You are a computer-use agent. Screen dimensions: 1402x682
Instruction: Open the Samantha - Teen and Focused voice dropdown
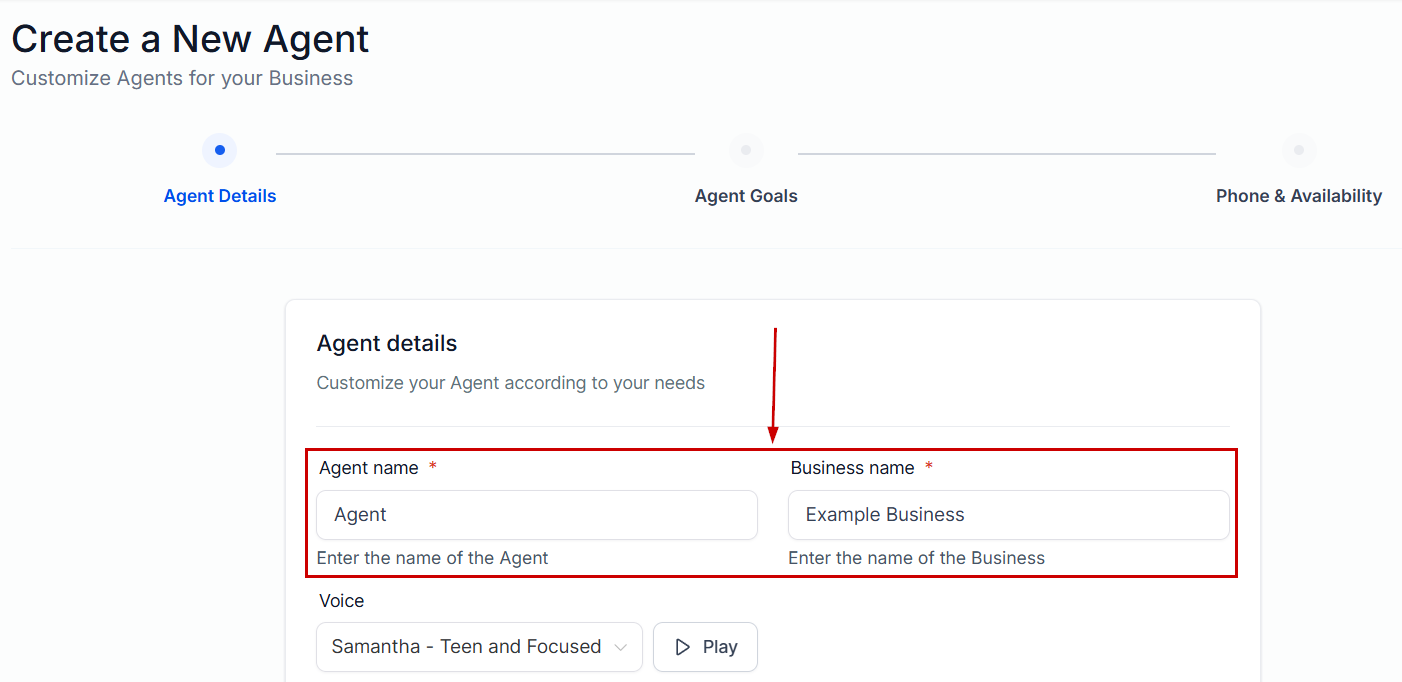click(479, 647)
